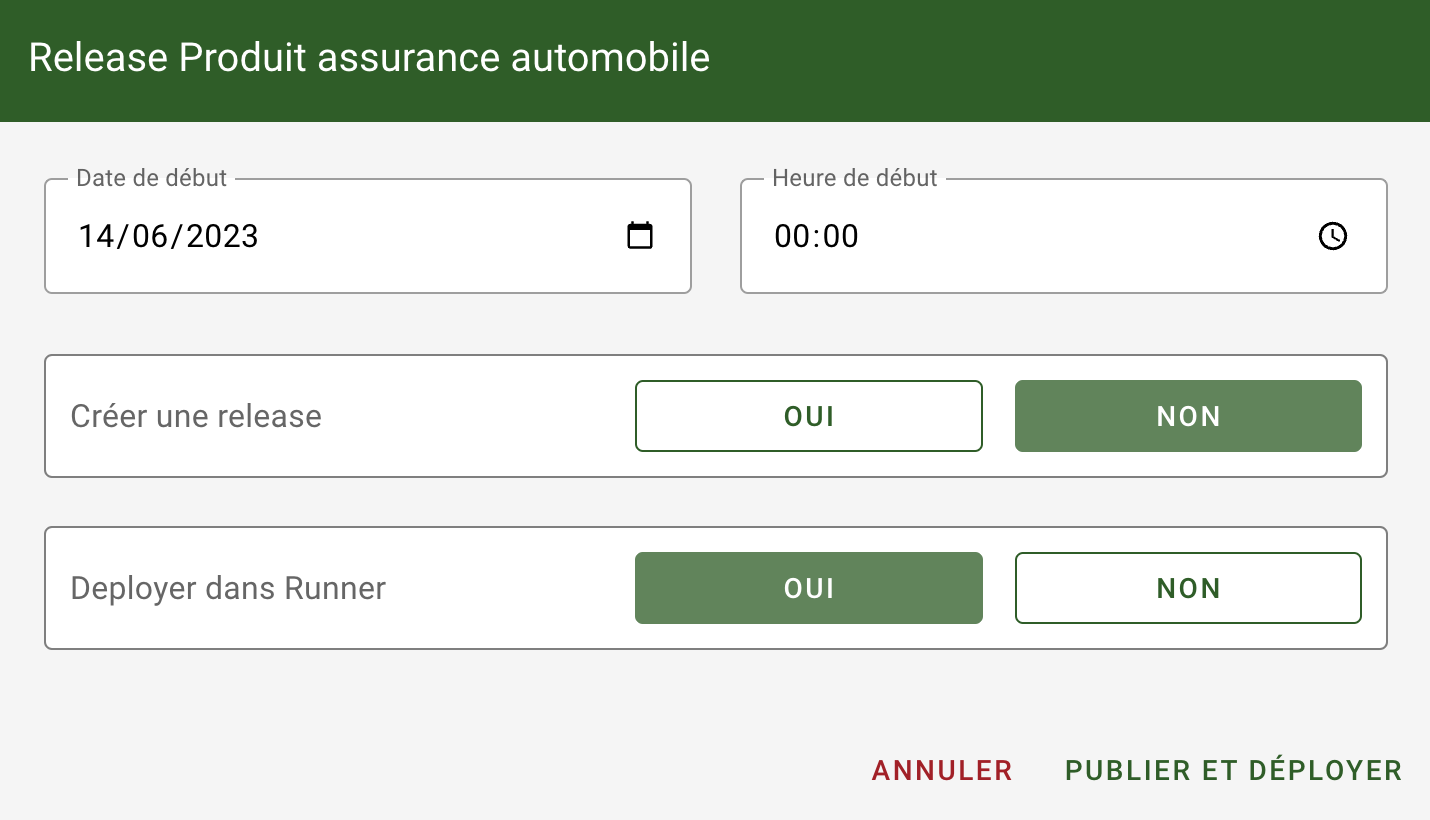Focus the Heure de début field
Screen dimensions: 1430x820
(1030, 236)
